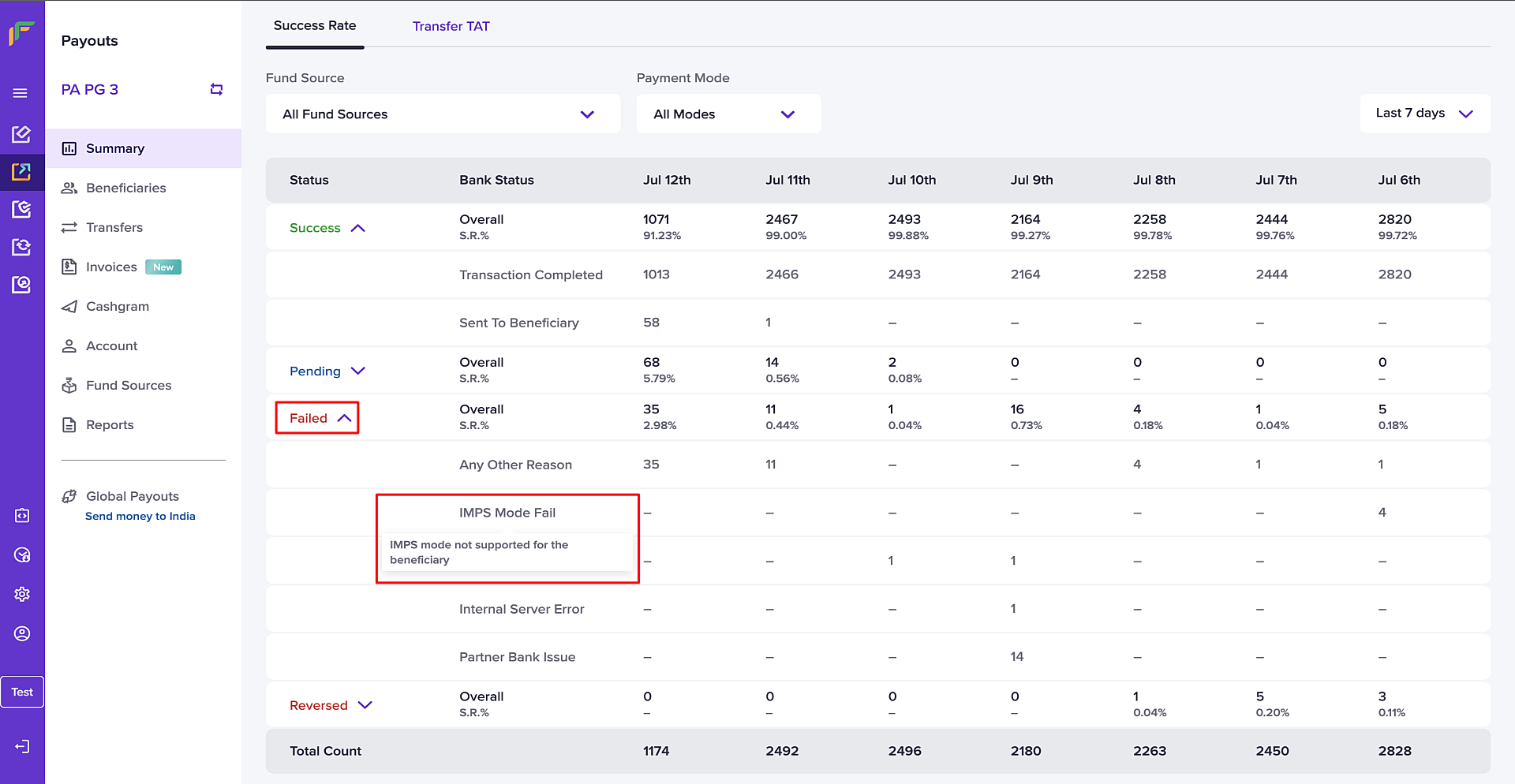This screenshot has width=1515, height=784.
Task: Open Beneficiaries in the sidebar menu
Action: [x=126, y=188]
